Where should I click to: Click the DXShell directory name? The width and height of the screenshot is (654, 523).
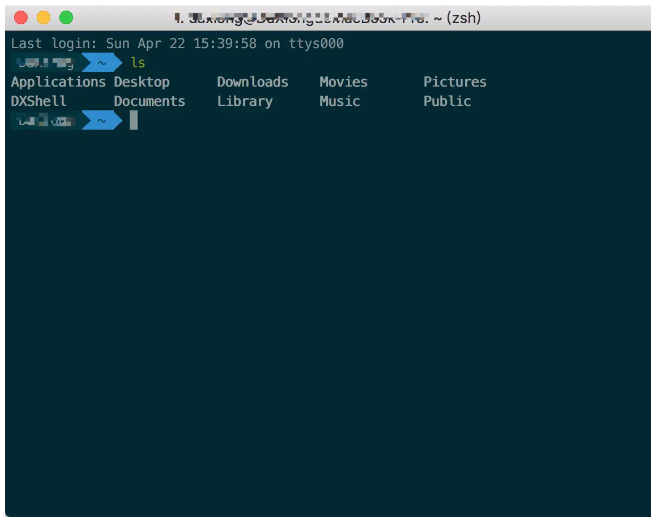pyautogui.click(x=39, y=101)
